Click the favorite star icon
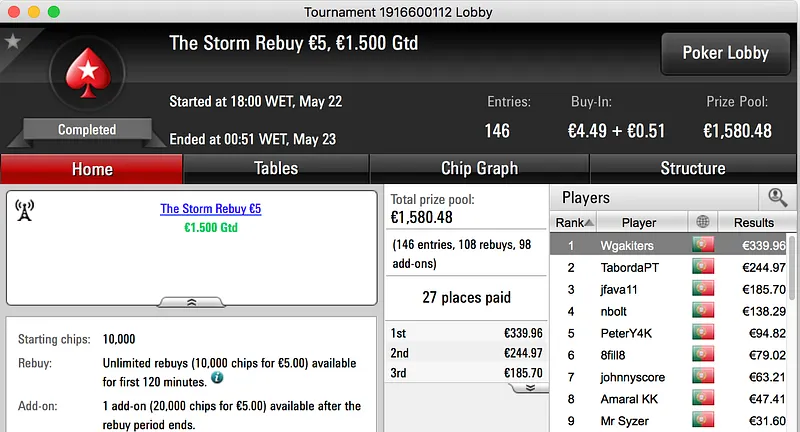The width and height of the screenshot is (800, 432). (x=13, y=41)
